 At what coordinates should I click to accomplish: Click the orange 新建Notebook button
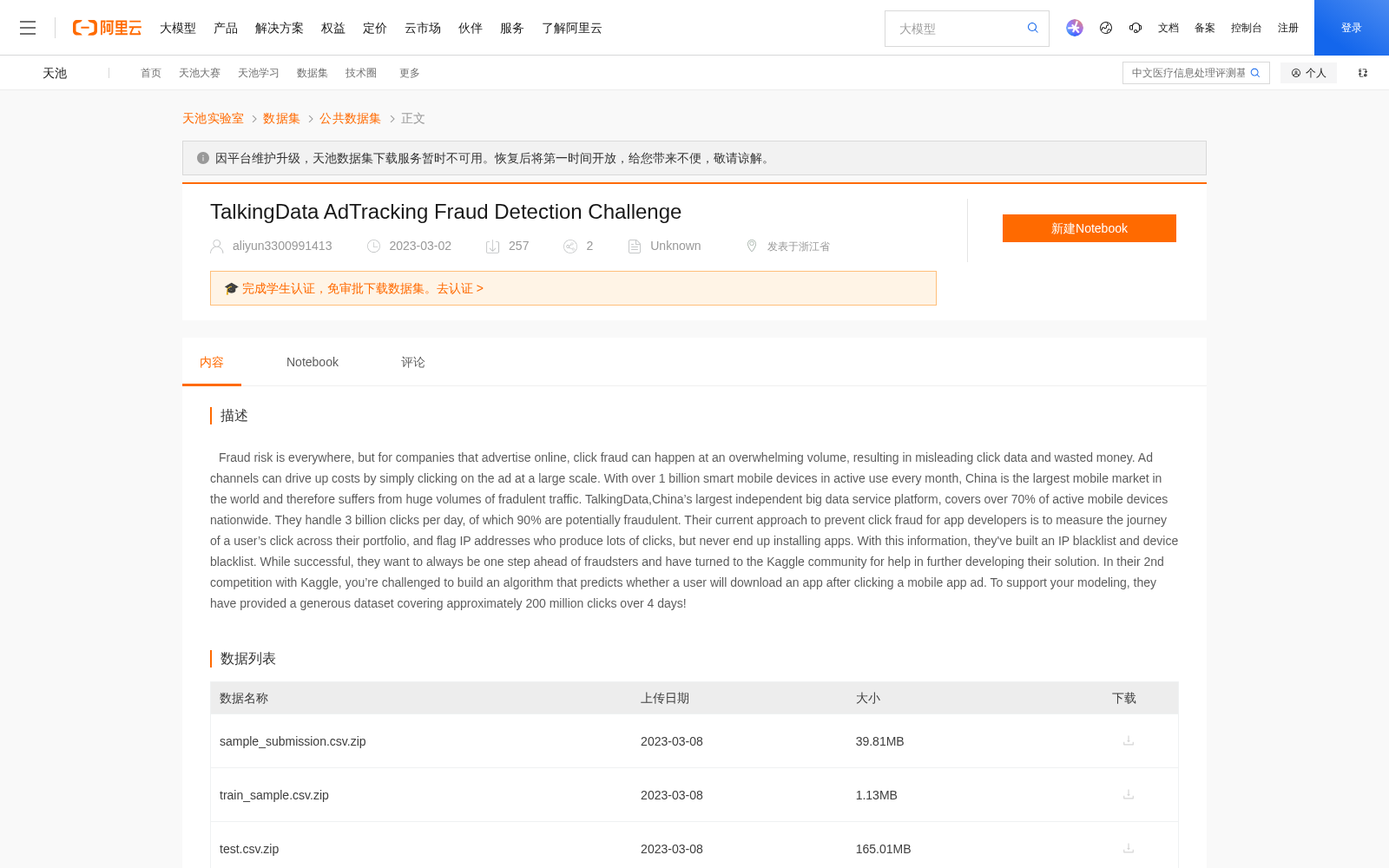click(1089, 228)
